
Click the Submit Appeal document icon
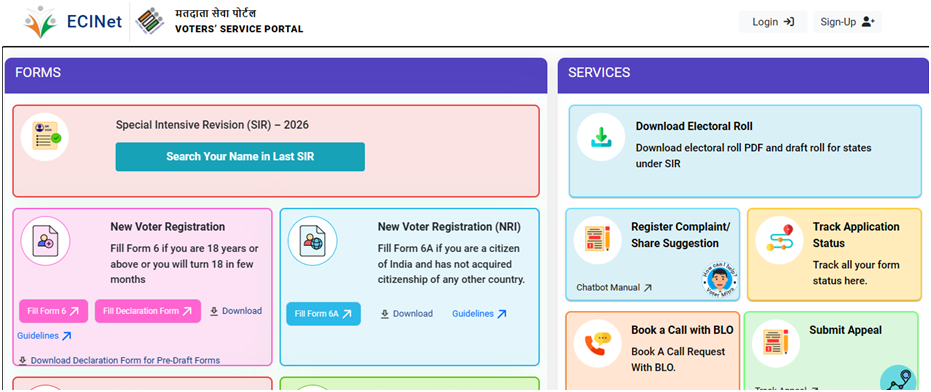coord(775,343)
